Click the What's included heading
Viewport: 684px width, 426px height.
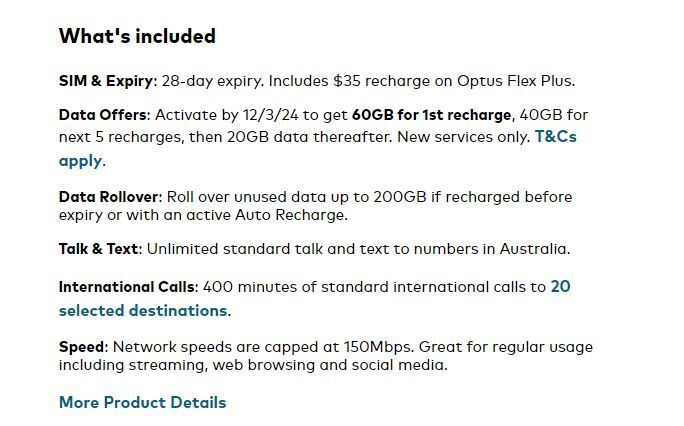pyautogui.click(x=137, y=36)
